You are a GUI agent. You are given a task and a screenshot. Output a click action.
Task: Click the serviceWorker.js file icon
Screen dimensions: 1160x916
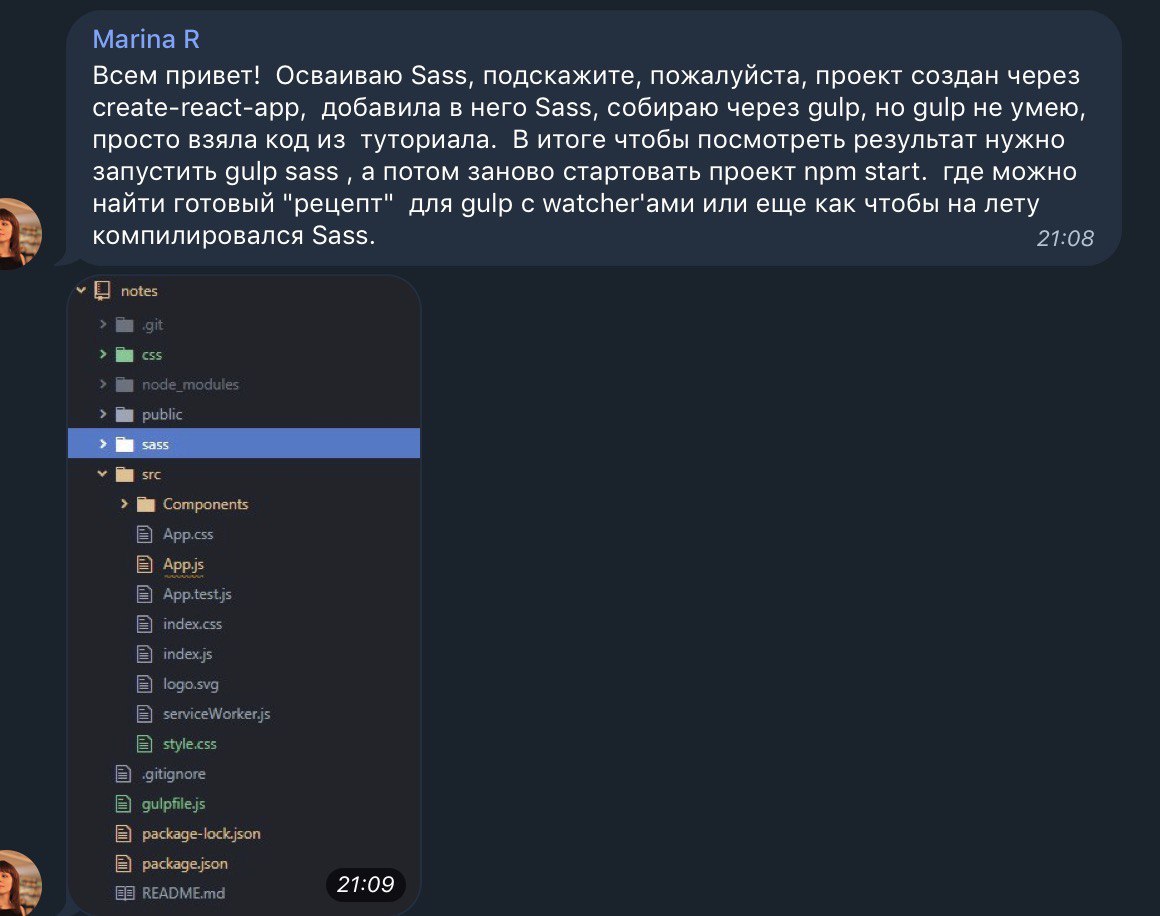click(145, 714)
